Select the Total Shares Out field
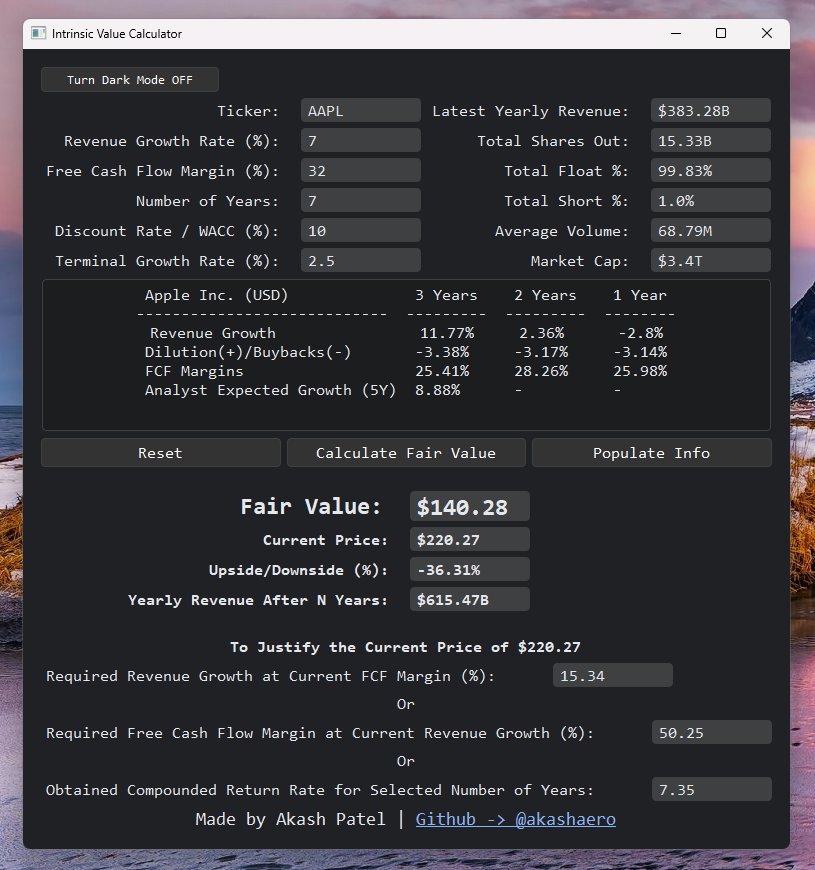This screenshot has height=870, width=815. 711,140
